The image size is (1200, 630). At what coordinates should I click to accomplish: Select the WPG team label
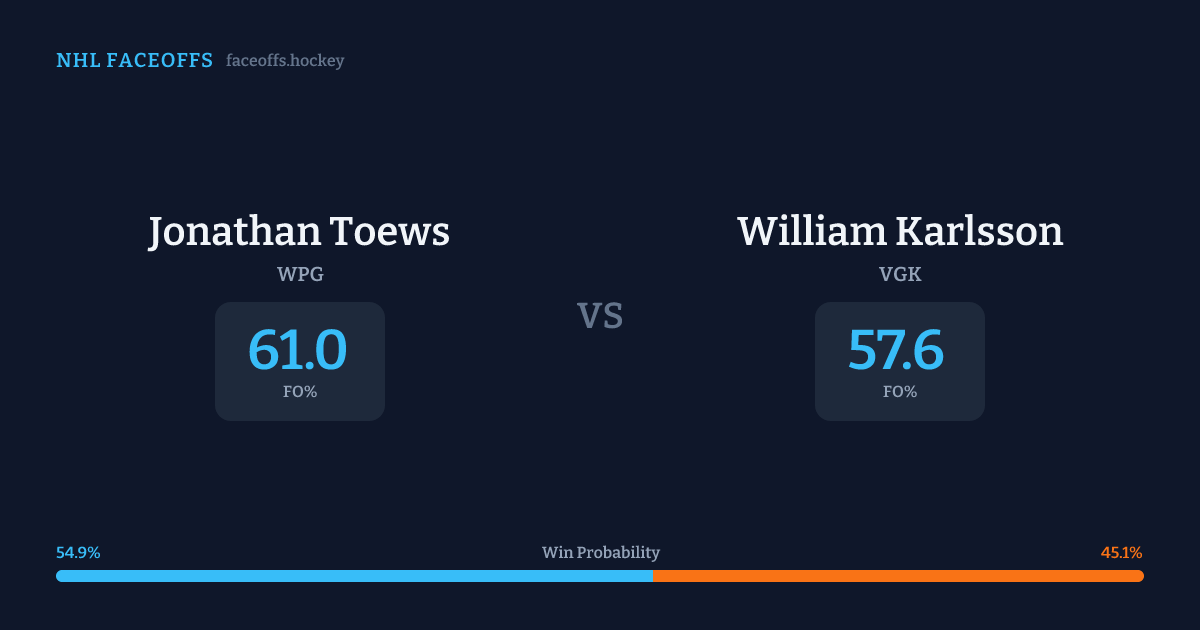pos(300,275)
